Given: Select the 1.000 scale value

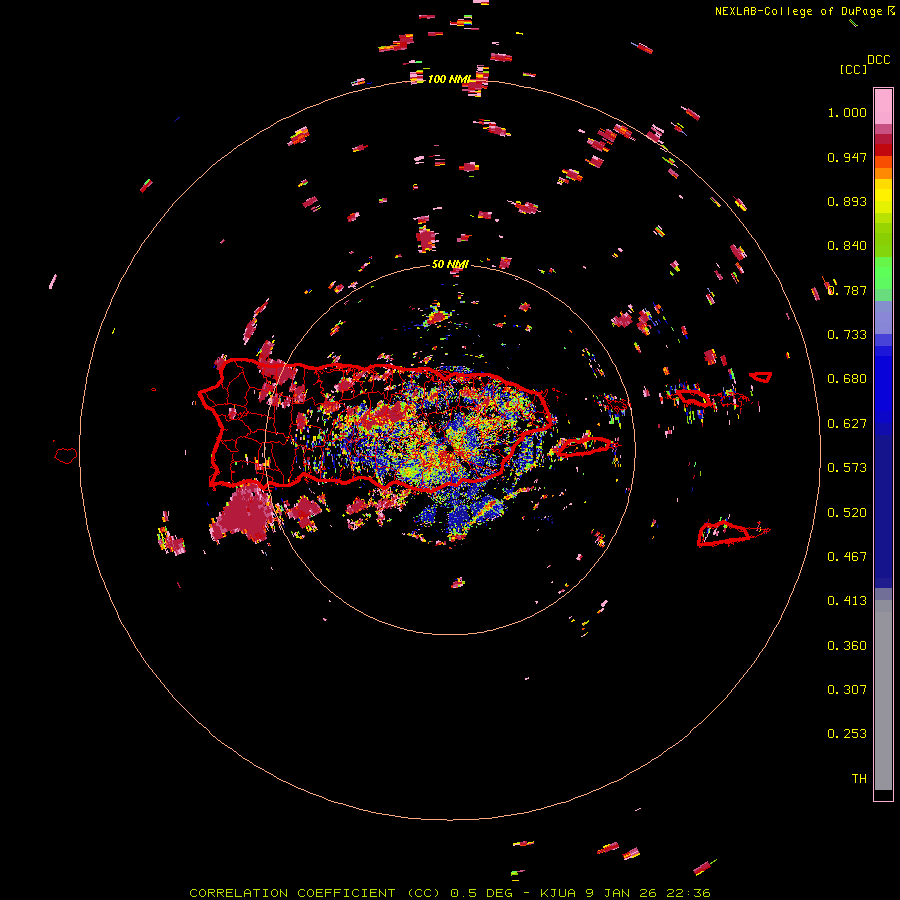Looking at the screenshot, I should (847, 112).
